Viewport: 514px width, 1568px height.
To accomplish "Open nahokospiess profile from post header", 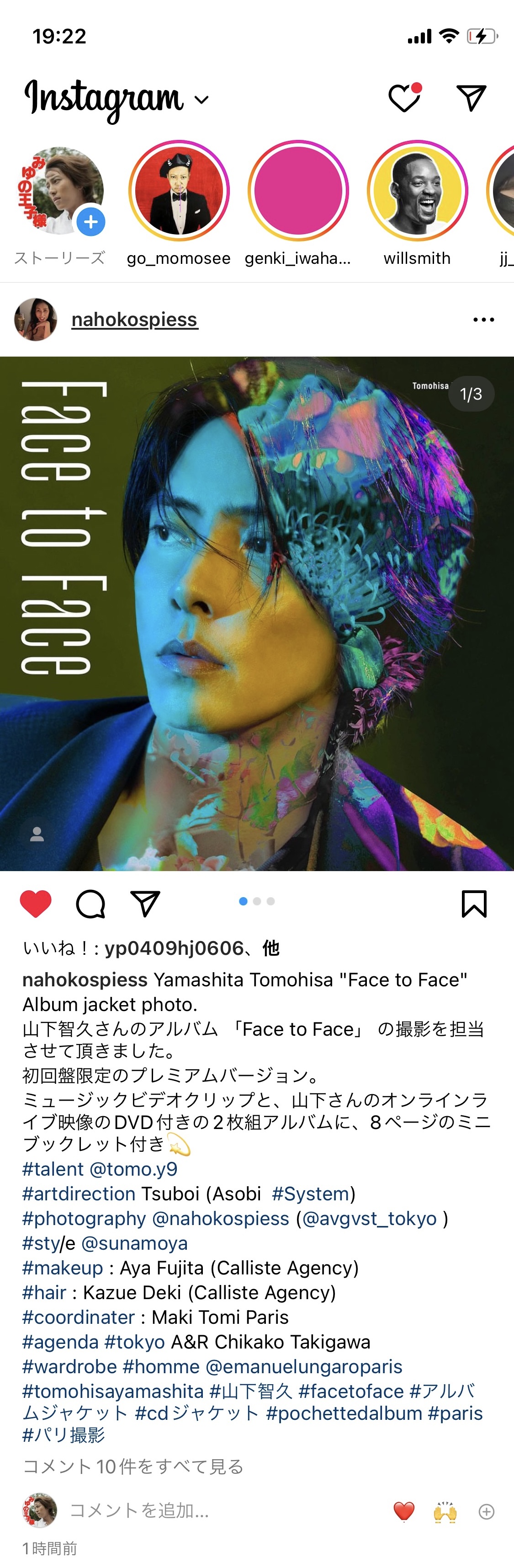I will point(134,320).
